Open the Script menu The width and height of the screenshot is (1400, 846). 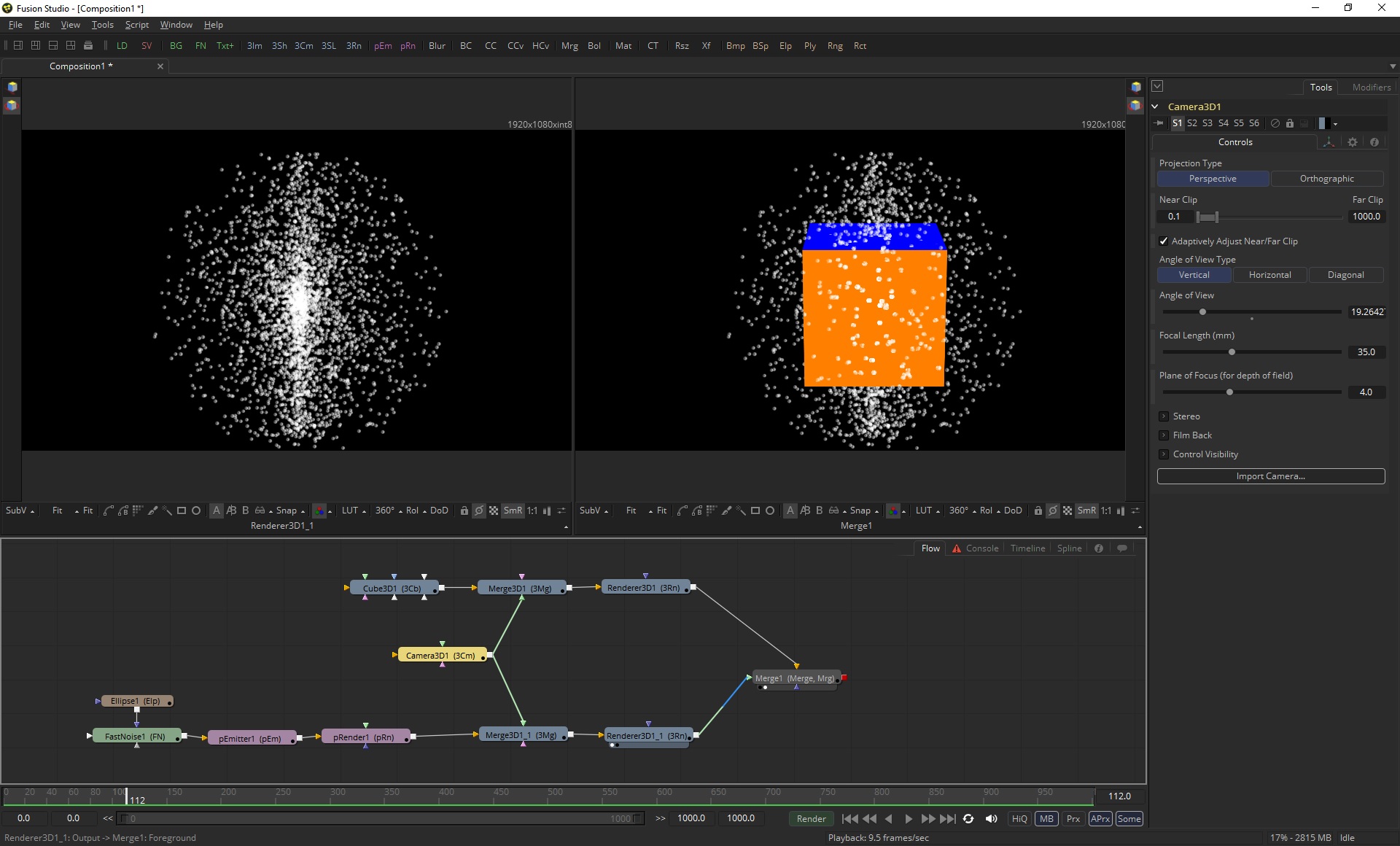click(x=136, y=25)
